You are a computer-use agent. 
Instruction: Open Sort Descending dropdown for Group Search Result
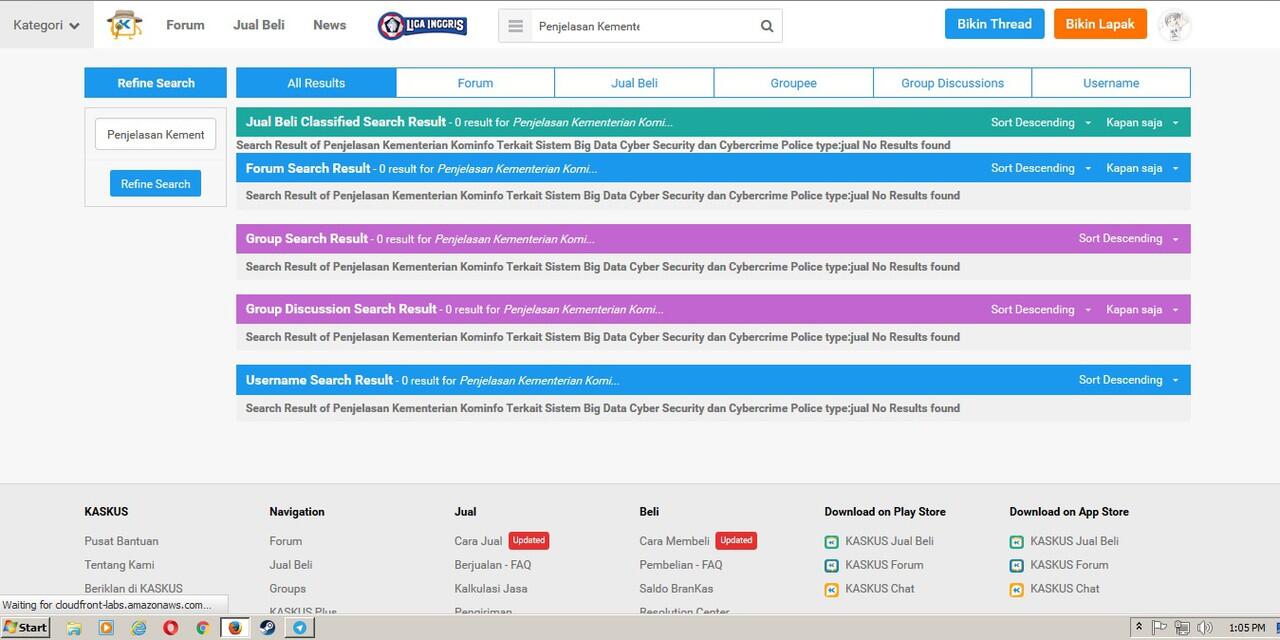(x=1129, y=238)
